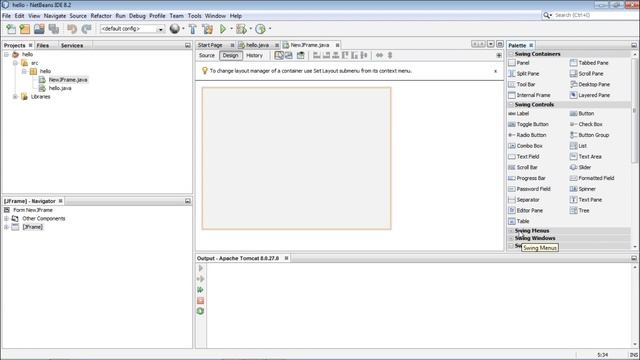The image size is (640, 360).
Task: Toggle Selection Mode in form designer
Action: (x=279, y=55)
